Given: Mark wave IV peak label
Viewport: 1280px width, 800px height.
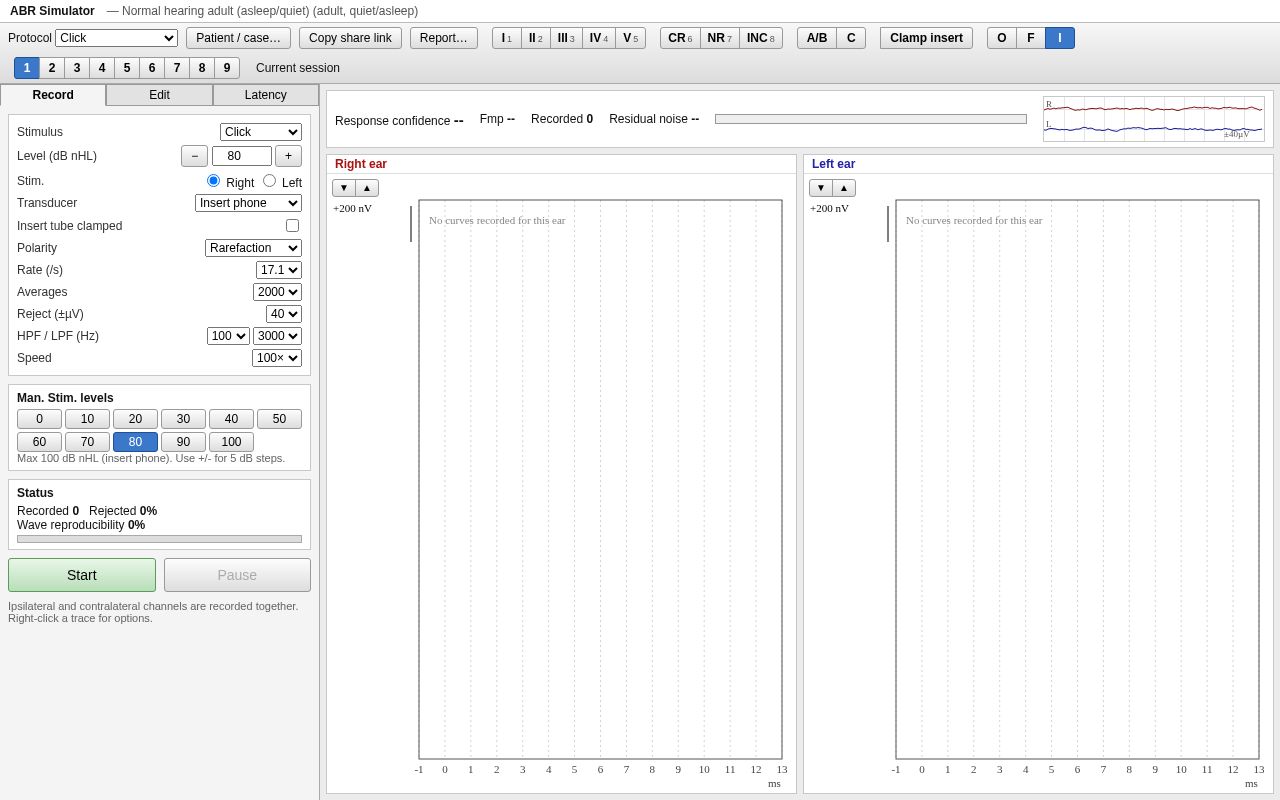Looking at the screenshot, I should [x=599, y=38].
